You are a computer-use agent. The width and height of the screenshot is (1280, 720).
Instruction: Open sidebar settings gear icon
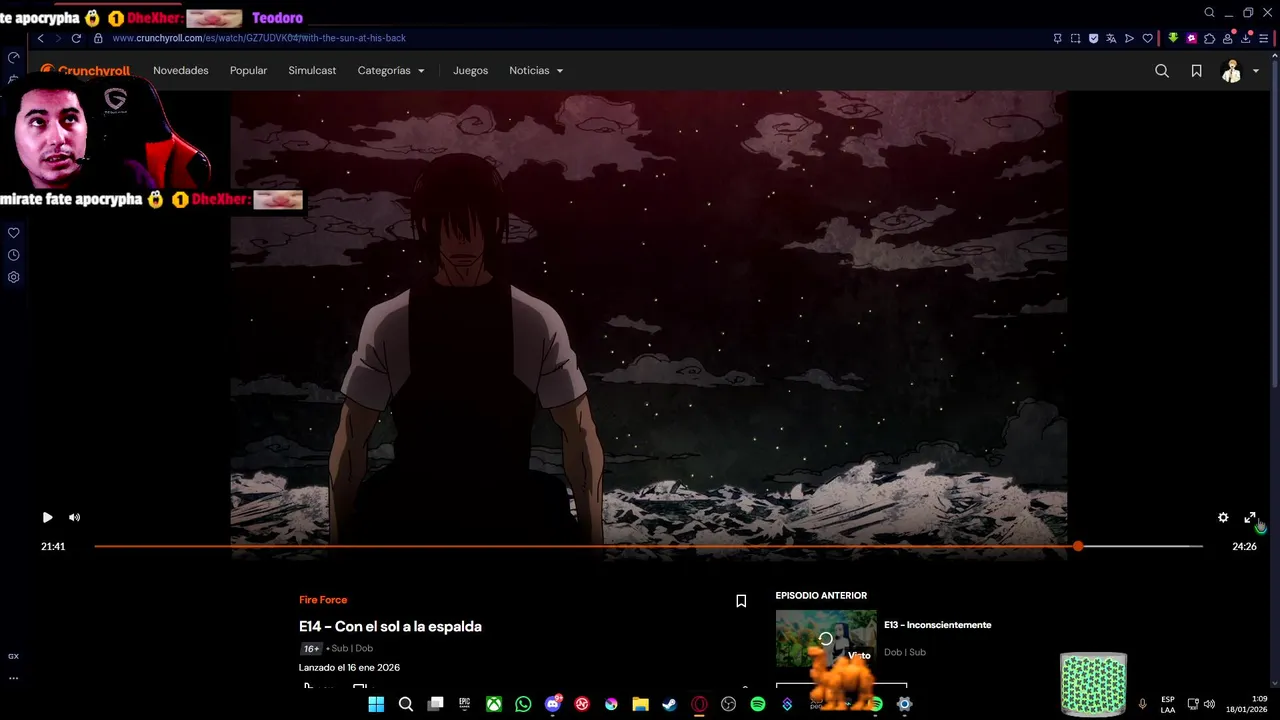click(14, 277)
